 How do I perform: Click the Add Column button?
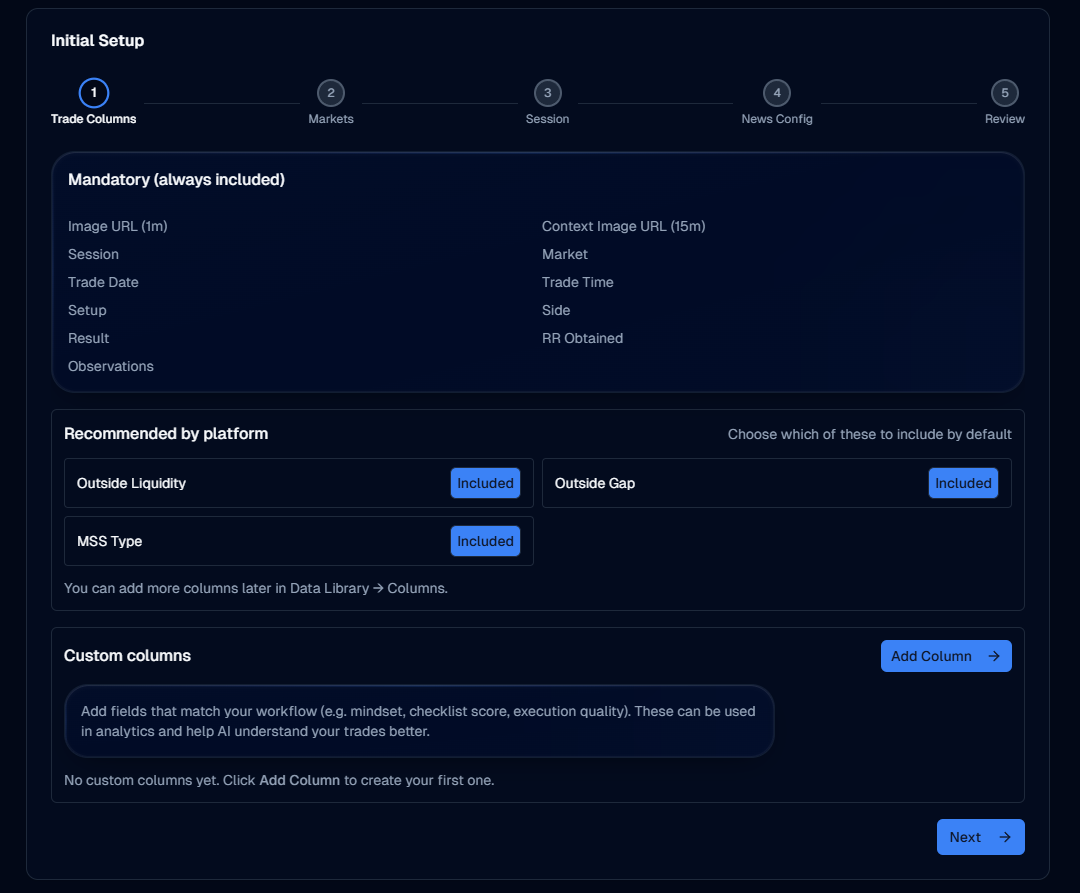click(946, 656)
